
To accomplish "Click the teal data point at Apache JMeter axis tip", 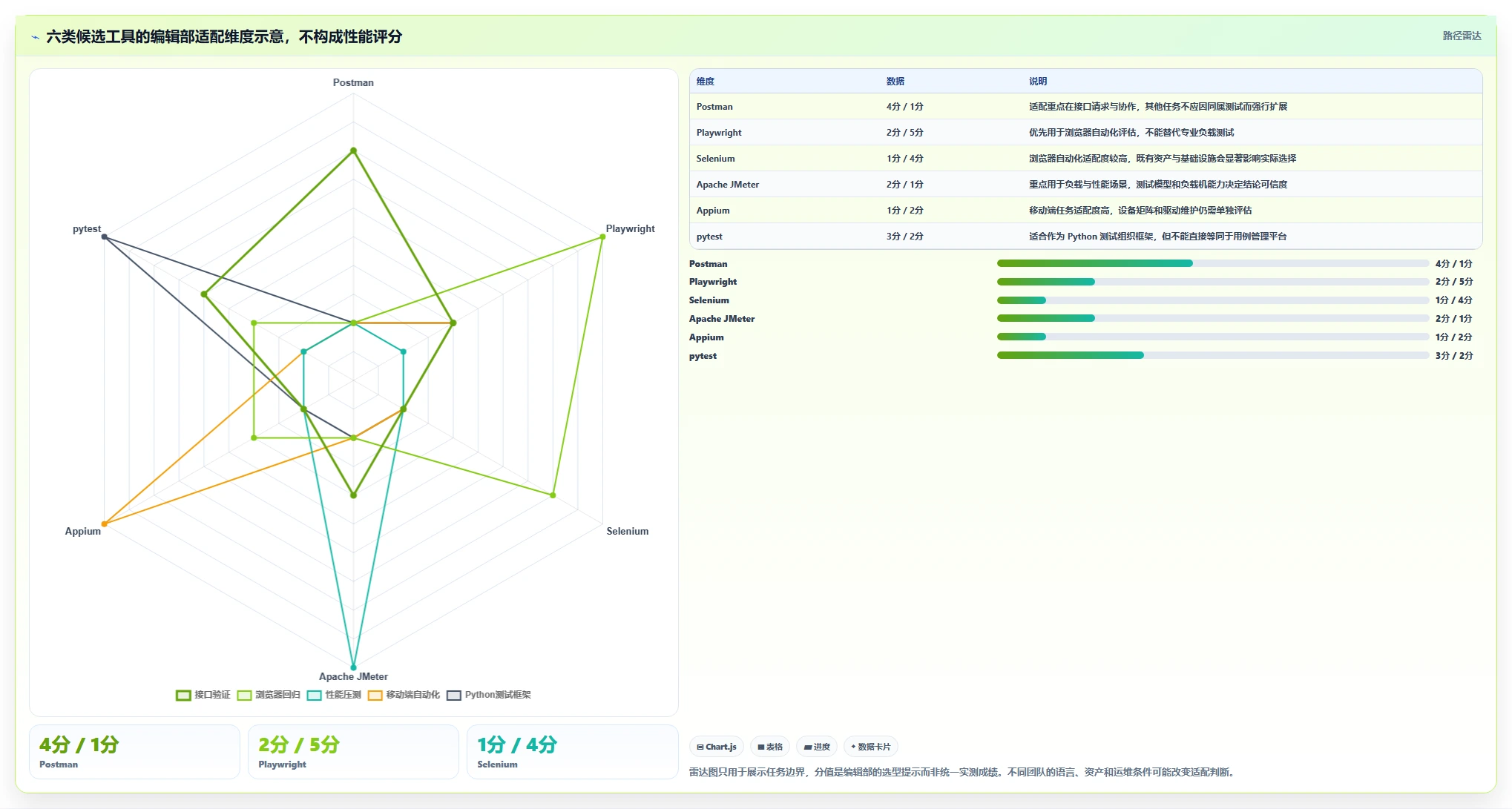I will click(353, 667).
